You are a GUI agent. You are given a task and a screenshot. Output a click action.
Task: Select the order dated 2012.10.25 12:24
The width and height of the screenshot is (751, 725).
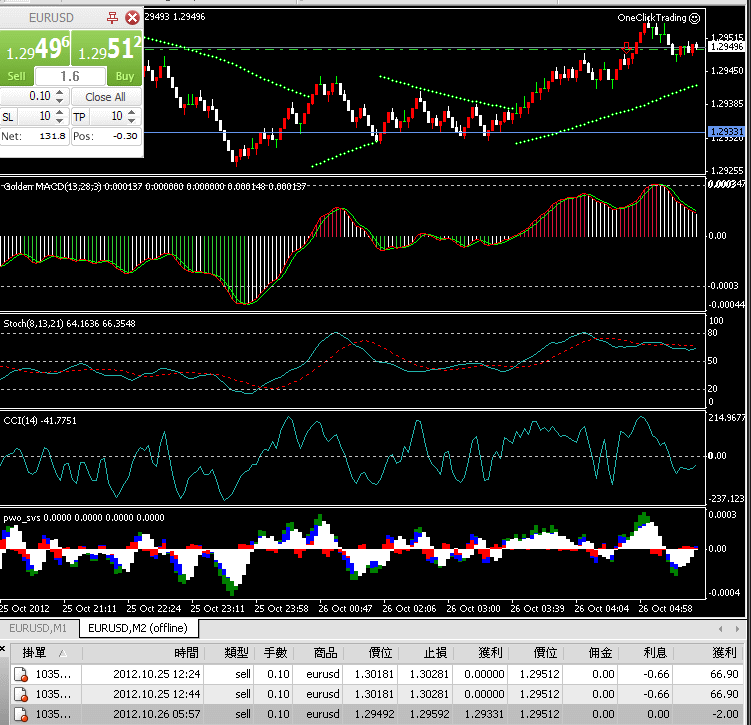coord(376,674)
